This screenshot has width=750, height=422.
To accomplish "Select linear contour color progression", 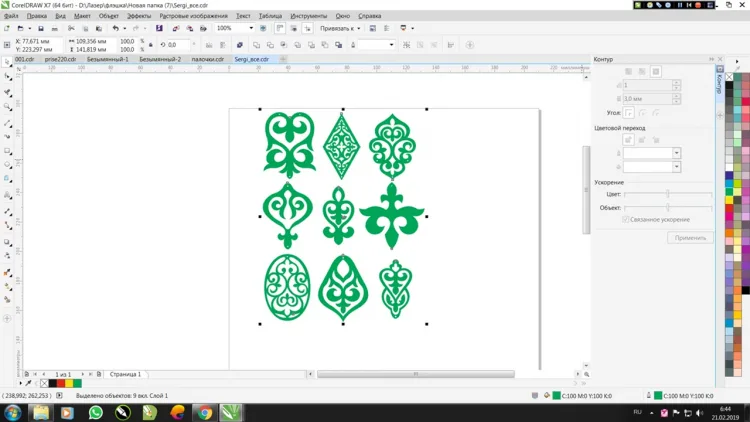I will [629, 140].
